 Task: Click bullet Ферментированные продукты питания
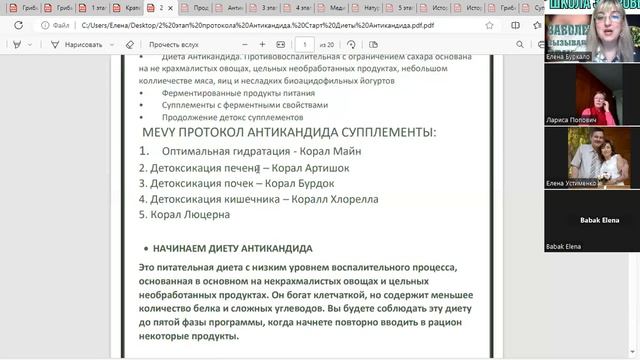[x=238, y=93]
